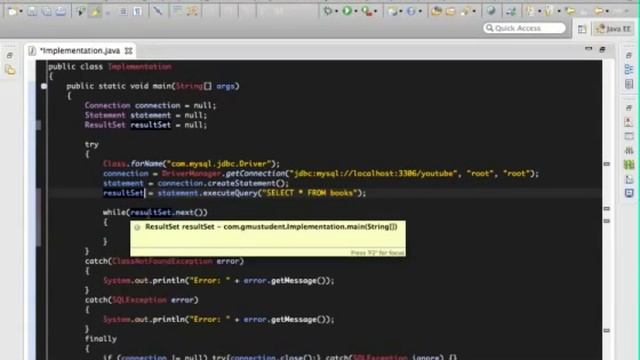Viewport: 640px width, 360px height.
Task: Click the New file wizard icon
Action: pyautogui.click(x=11, y=11)
